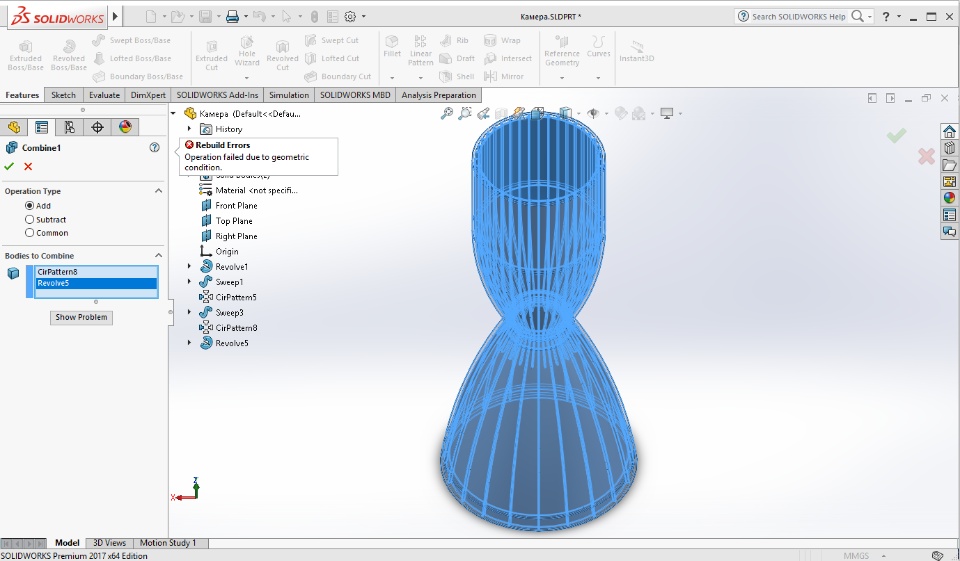
Task: Select the Add operation type
Action: pyautogui.click(x=29, y=206)
